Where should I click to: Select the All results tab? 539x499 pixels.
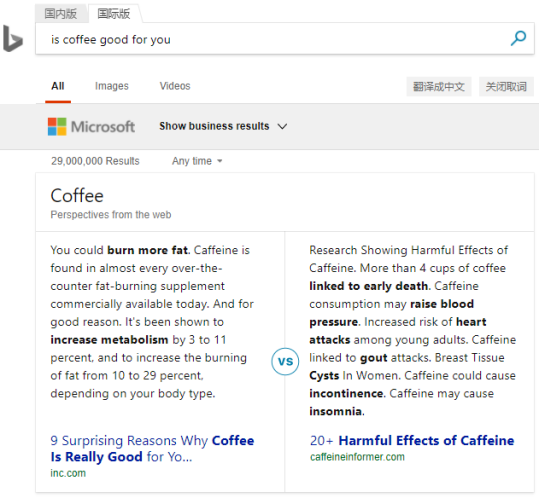coord(58,86)
